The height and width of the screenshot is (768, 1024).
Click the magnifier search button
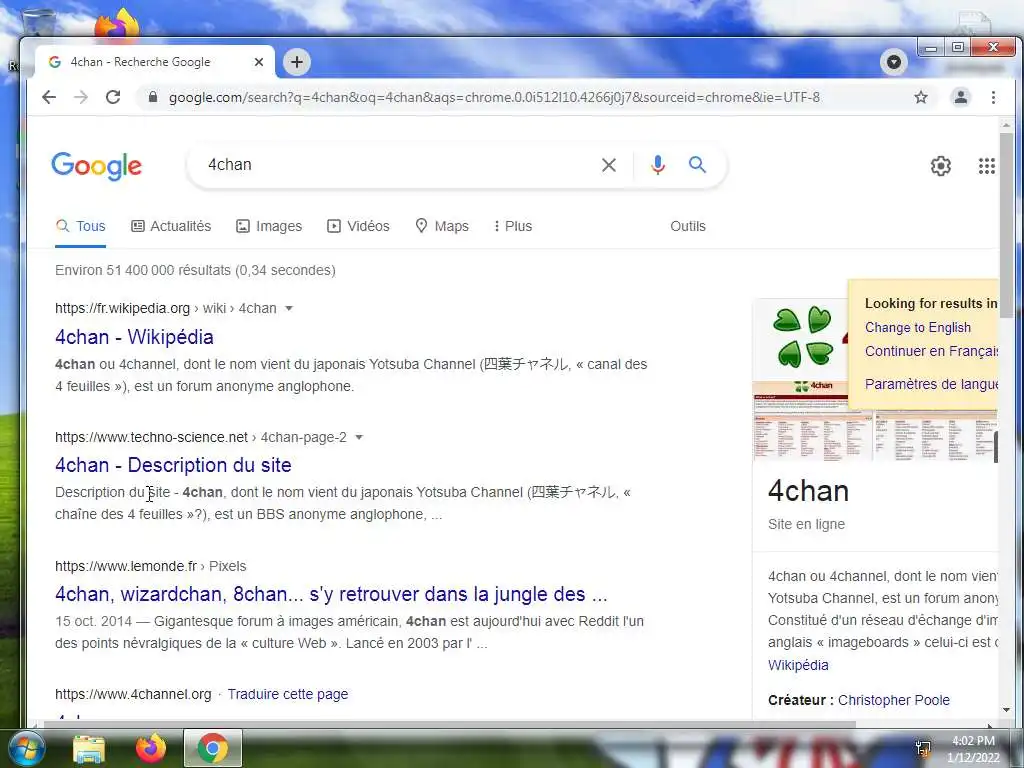point(697,165)
